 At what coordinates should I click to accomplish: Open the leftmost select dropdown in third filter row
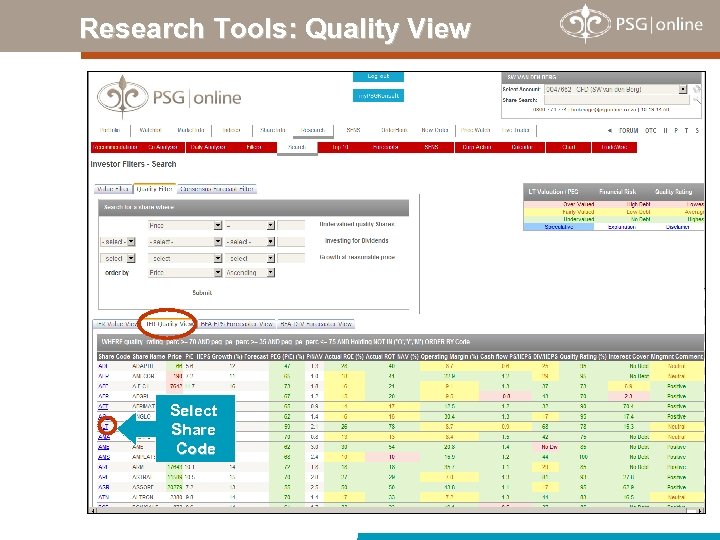click(118, 259)
